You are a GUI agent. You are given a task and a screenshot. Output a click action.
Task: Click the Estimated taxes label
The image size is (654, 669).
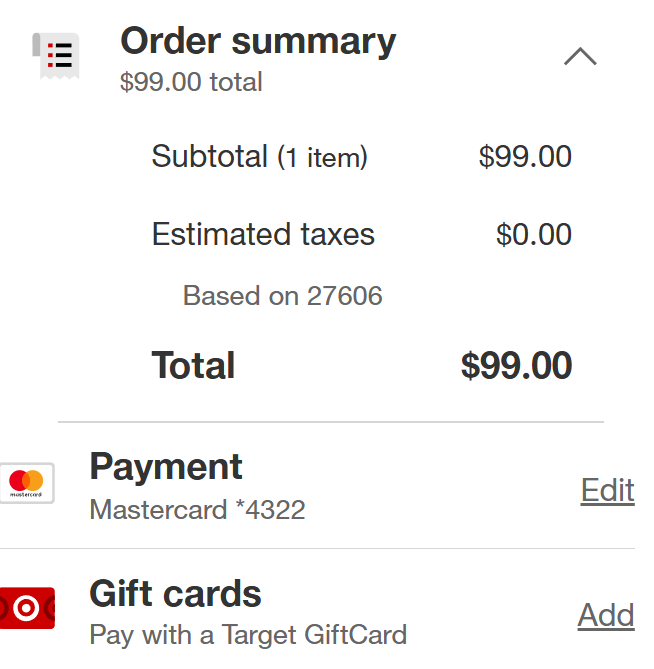tap(263, 235)
